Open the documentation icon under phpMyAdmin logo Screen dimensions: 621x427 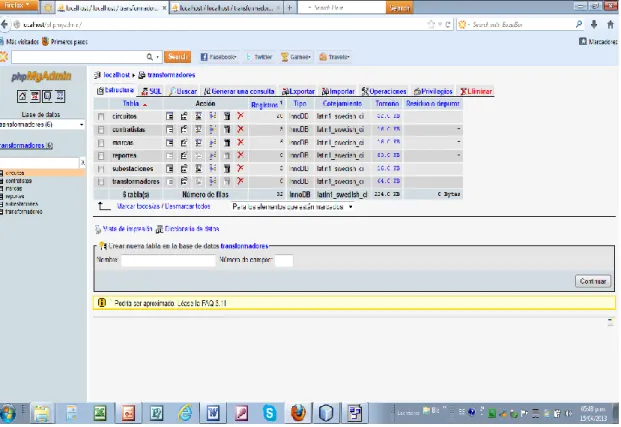60,96
